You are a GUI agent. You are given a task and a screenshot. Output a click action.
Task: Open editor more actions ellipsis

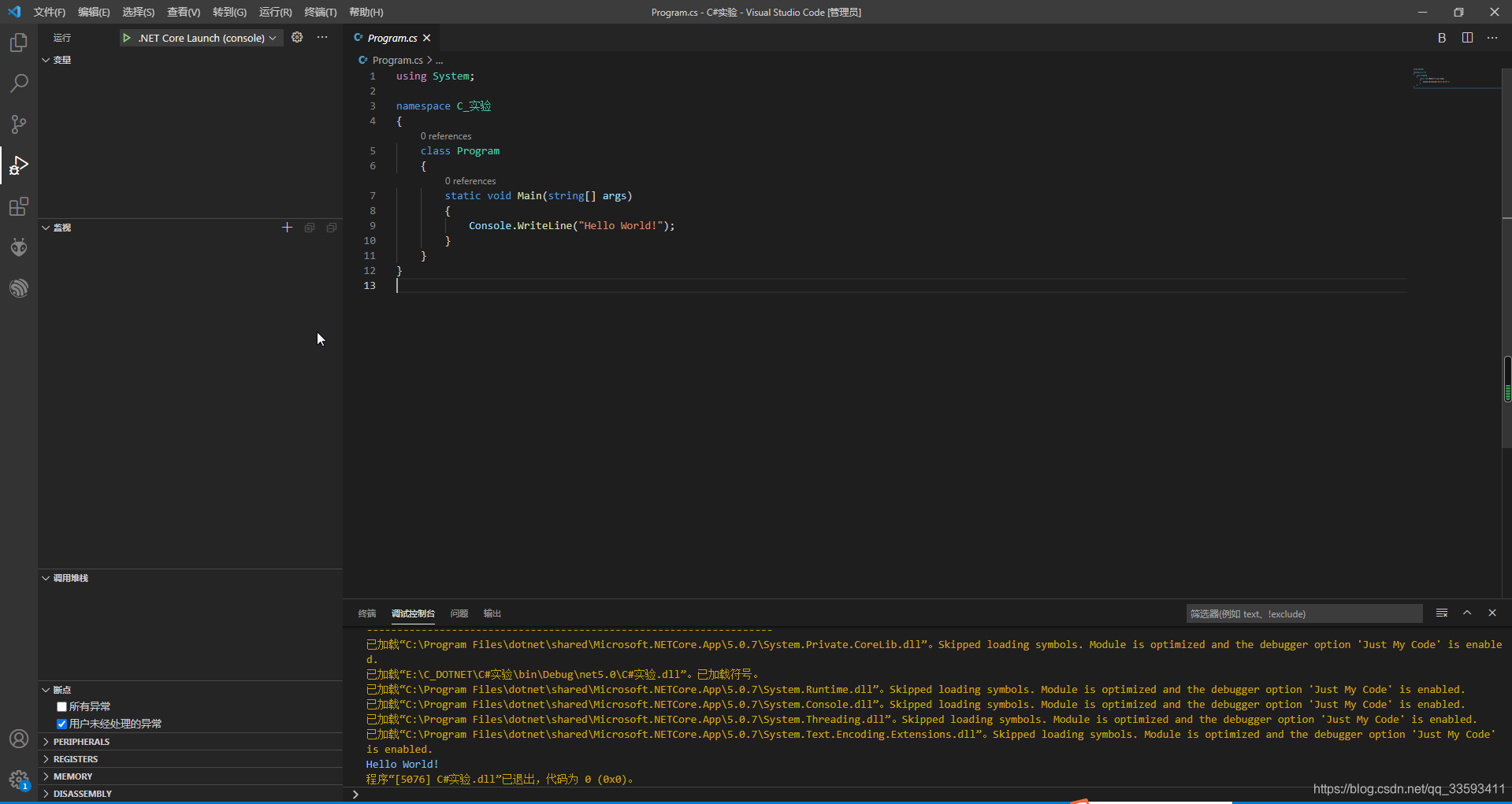click(1492, 38)
